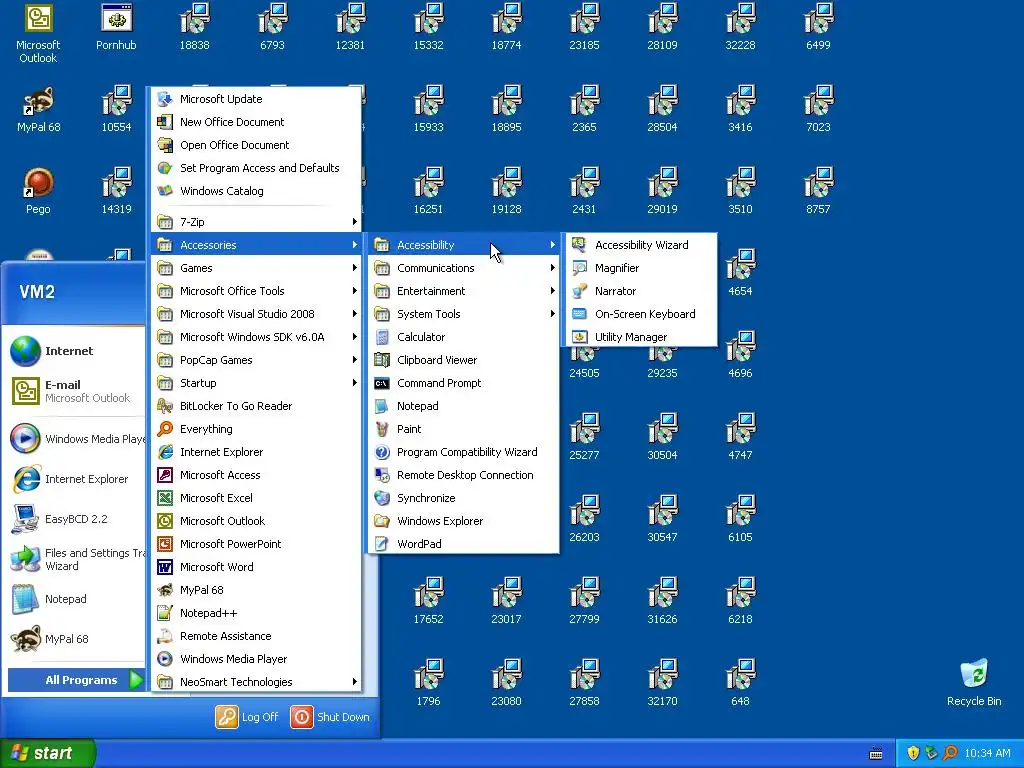The width and height of the screenshot is (1024, 768).
Task: Click MyPal 68 in All Programs list
Action: coord(256,590)
